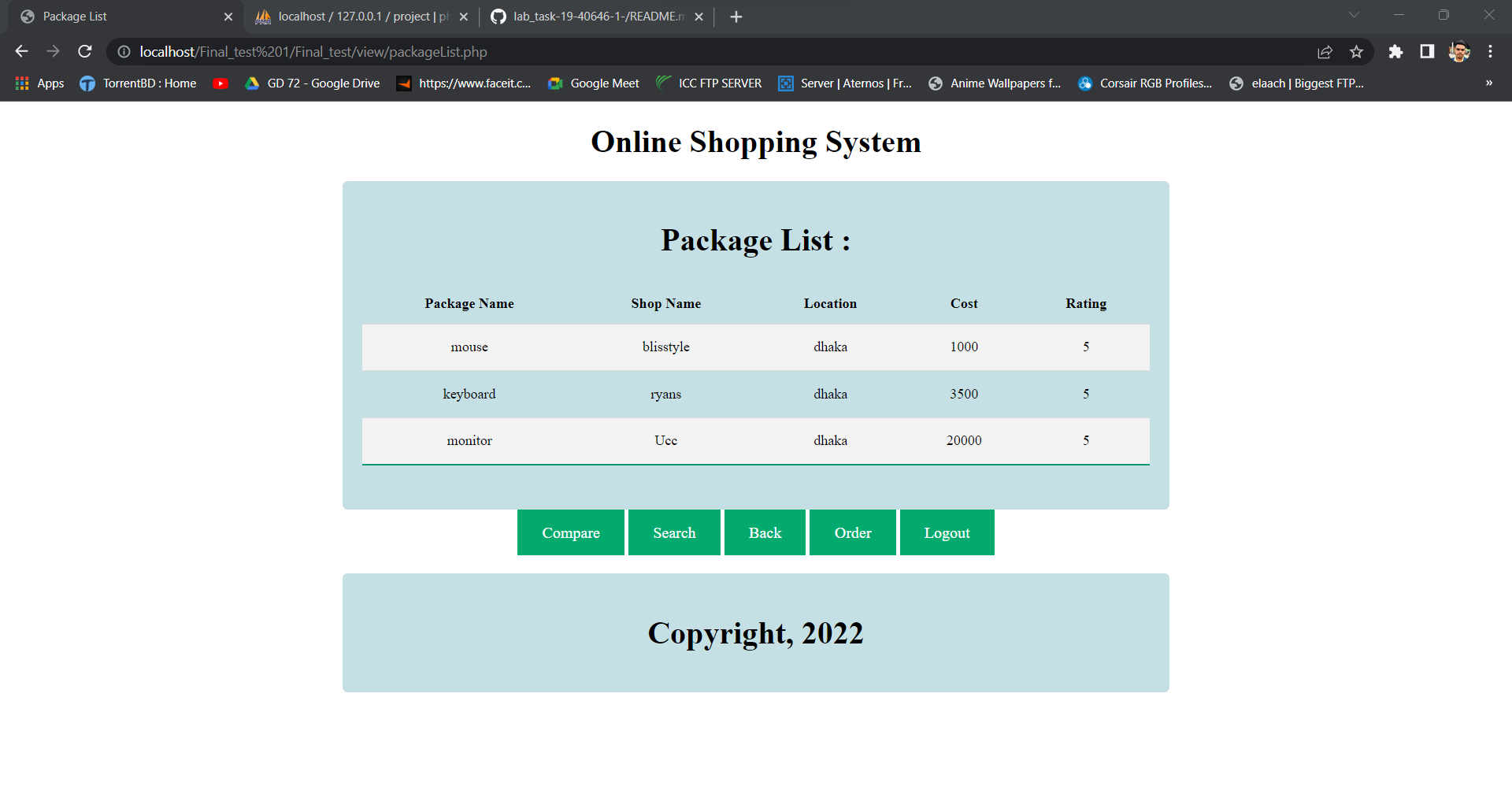Switch to the localhost phpMyAdmin project tab
1512x801 pixels.
click(x=354, y=16)
